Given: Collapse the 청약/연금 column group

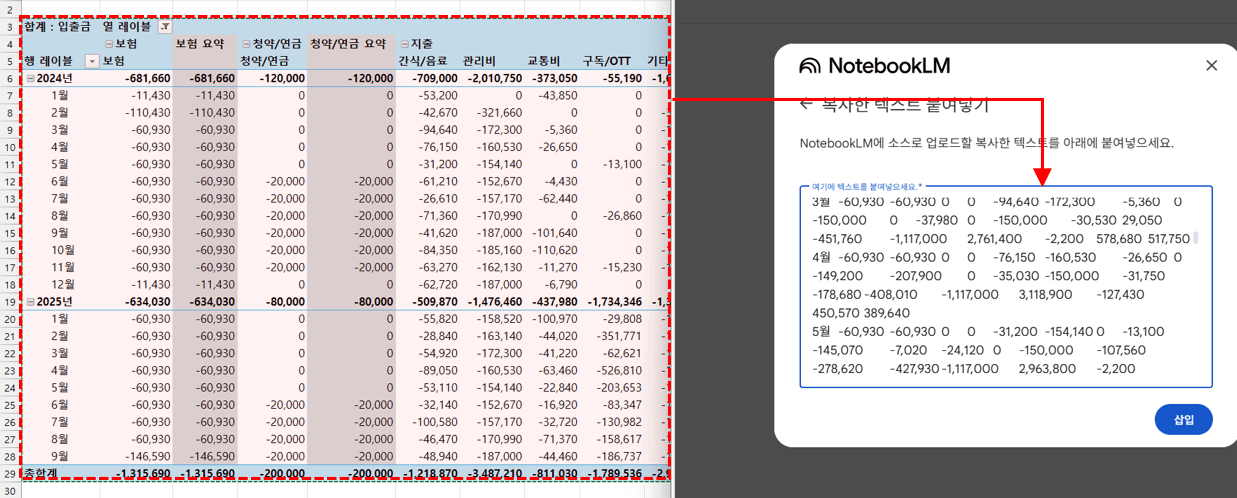Looking at the screenshot, I should point(245,44).
